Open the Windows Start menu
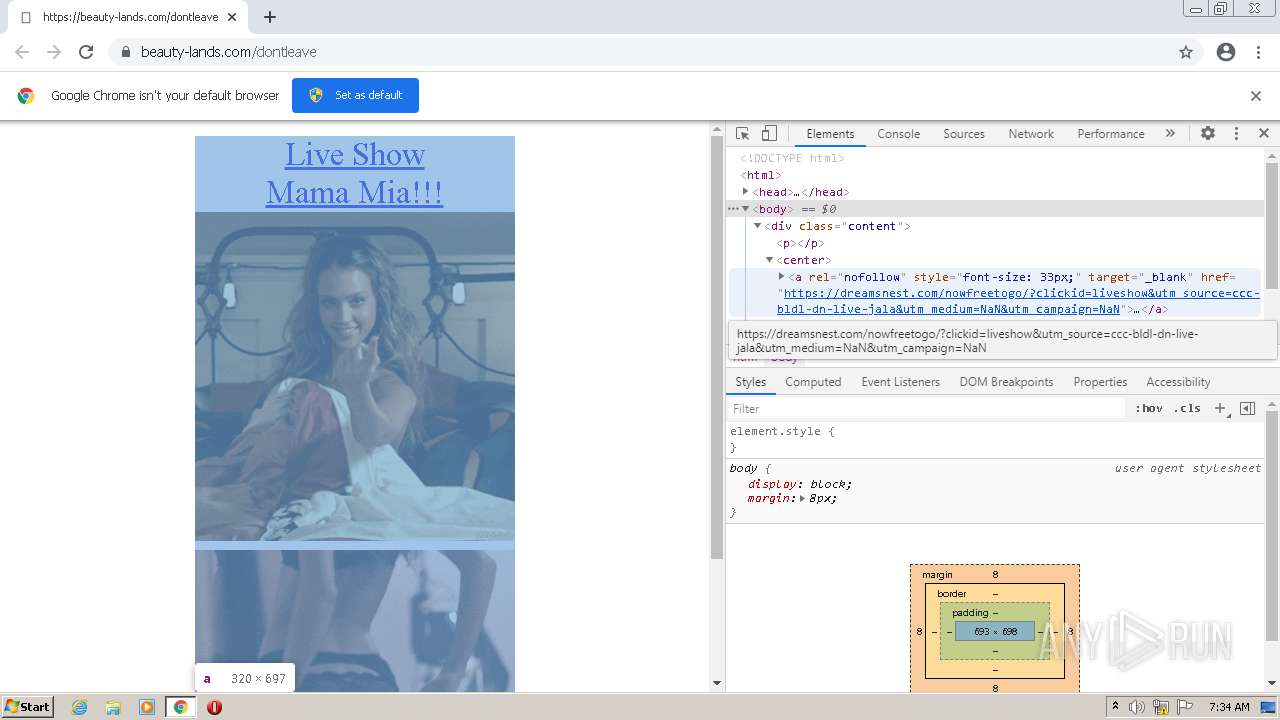 28,706
